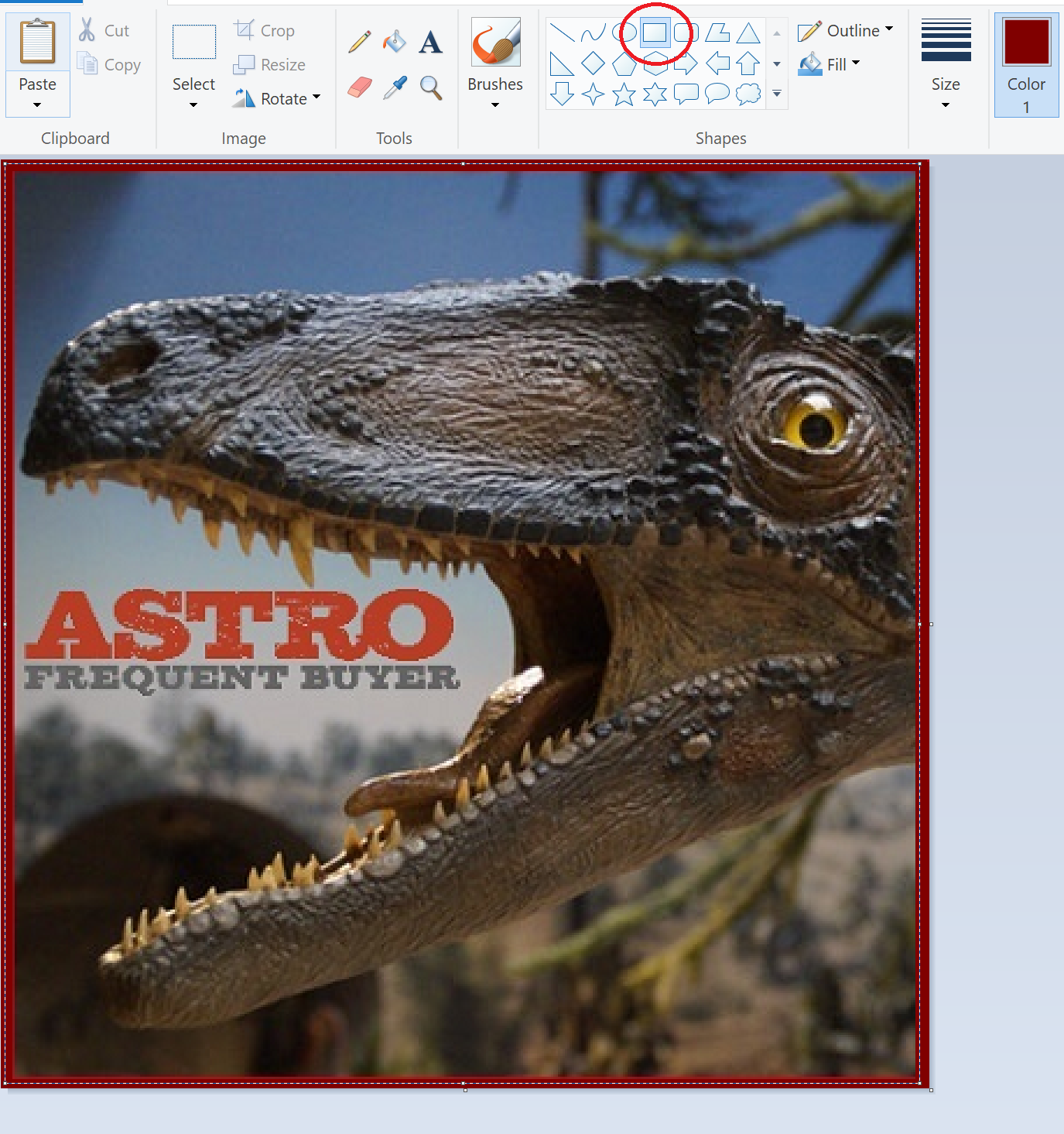The width and height of the screenshot is (1064, 1134).
Task: Expand the Rotate menu
Action: pos(277,98)
